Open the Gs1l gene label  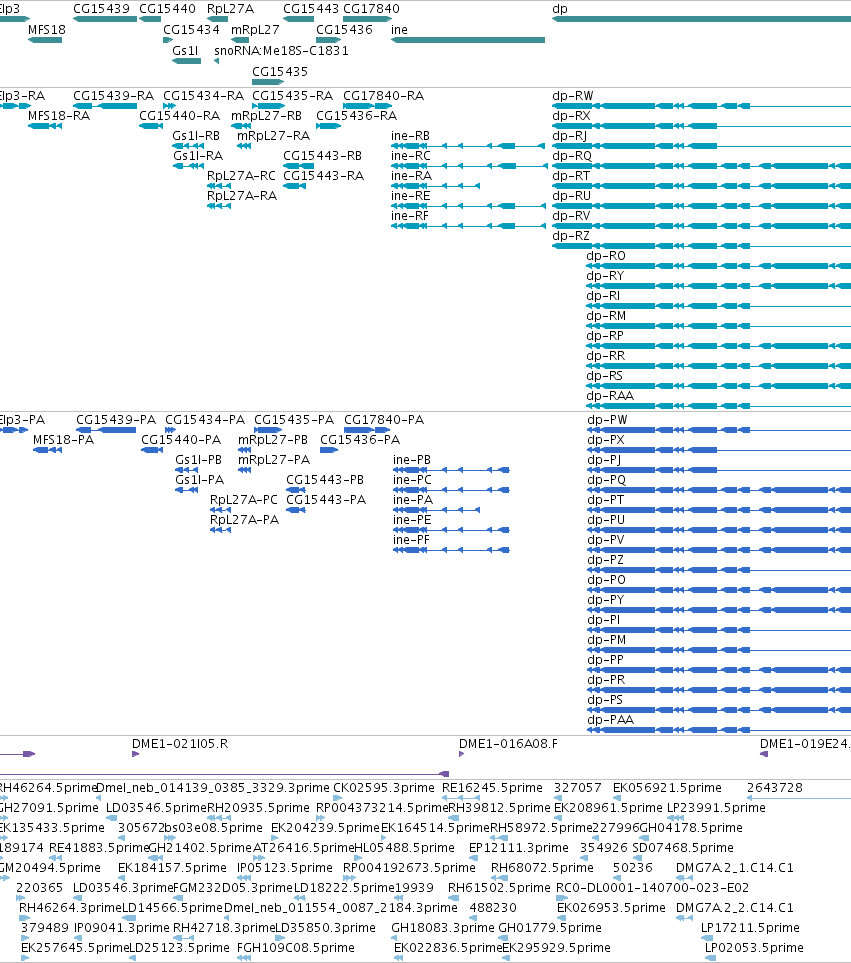[x=185, y=50]
